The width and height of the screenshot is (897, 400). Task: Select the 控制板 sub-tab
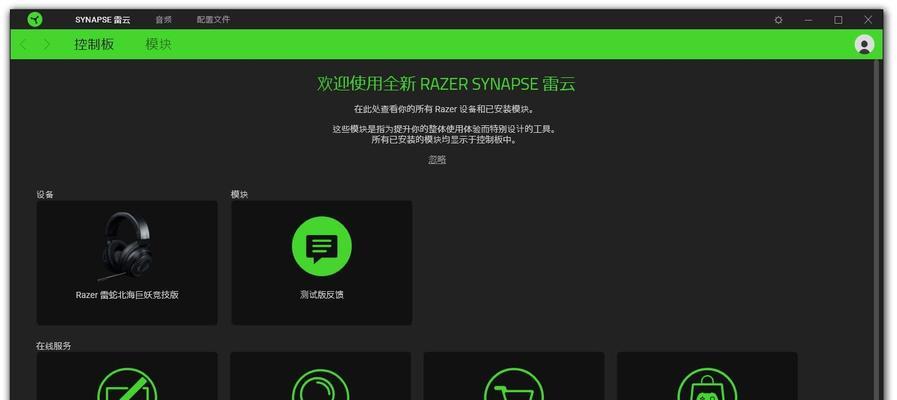click(94, 45)
